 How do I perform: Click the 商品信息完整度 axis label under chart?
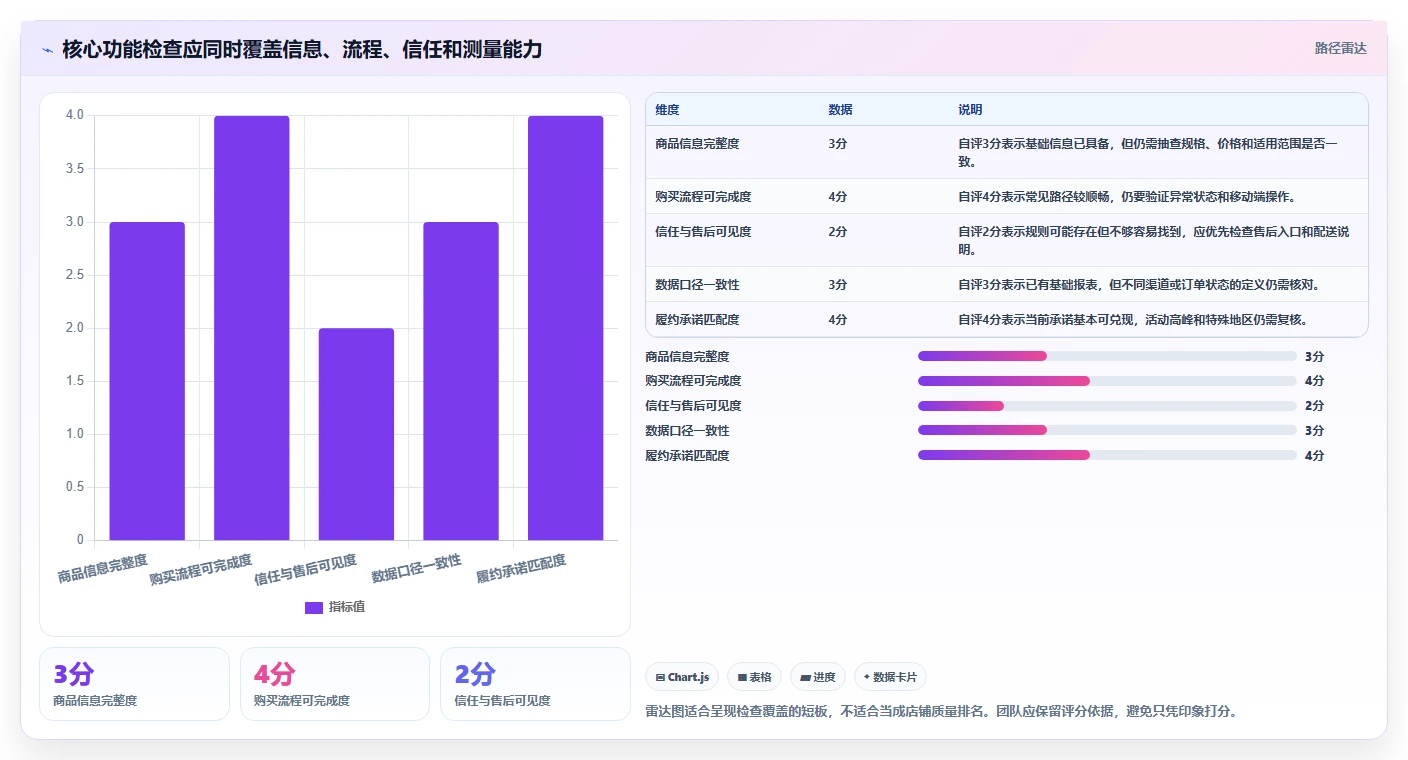(103, 568)
